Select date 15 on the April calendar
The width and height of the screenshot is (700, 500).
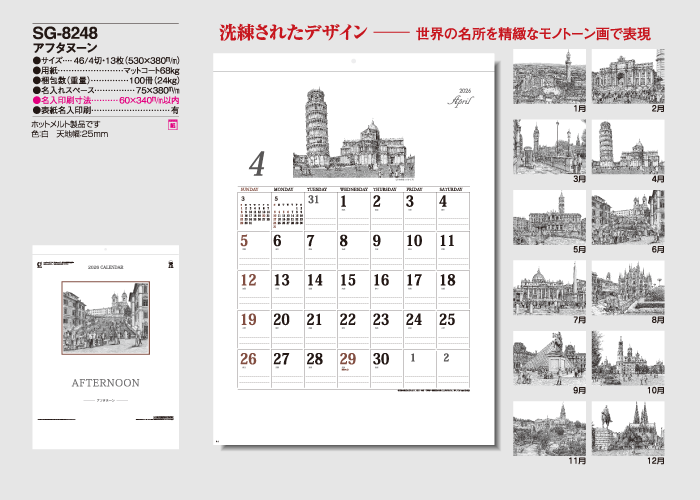click(x=348, y=281)
